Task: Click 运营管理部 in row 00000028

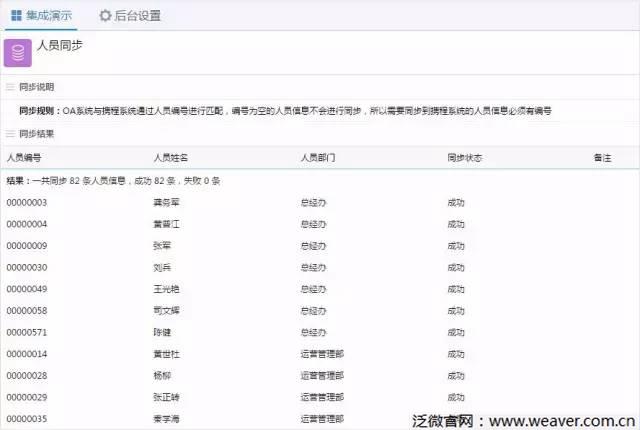Action: tap(322, 375)
